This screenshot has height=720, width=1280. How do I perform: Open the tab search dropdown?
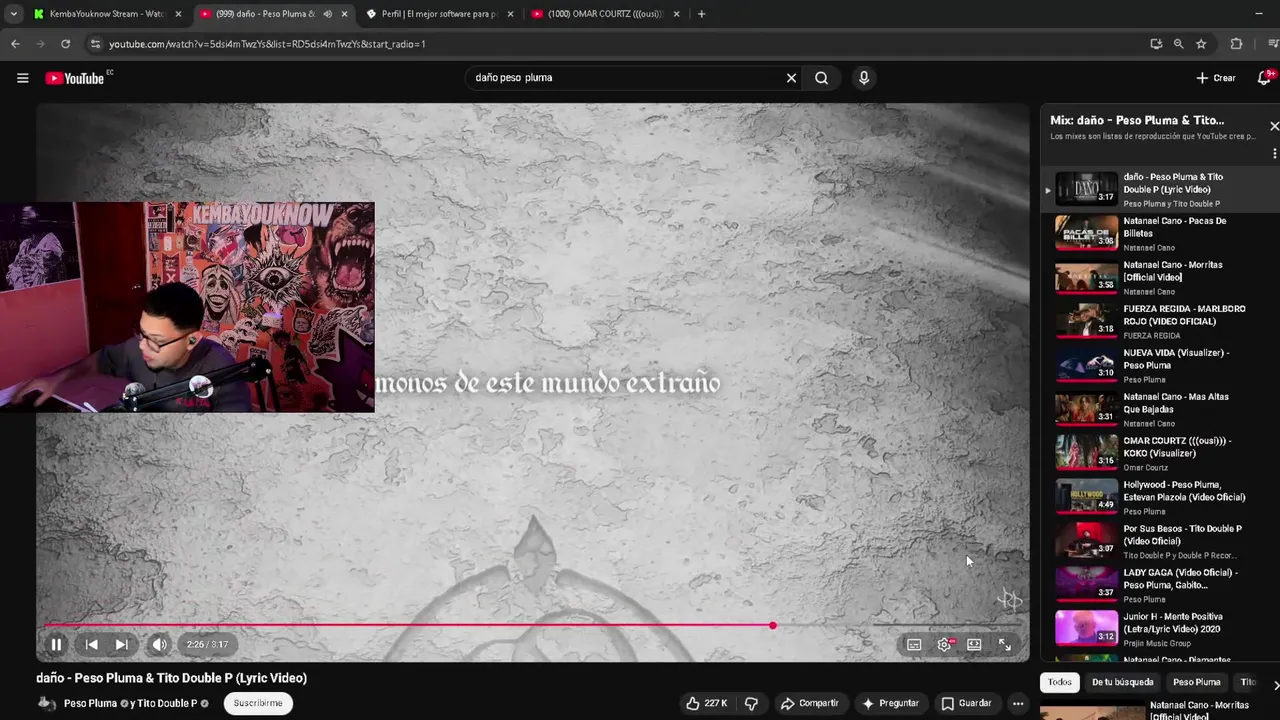[x=13, y=14]
